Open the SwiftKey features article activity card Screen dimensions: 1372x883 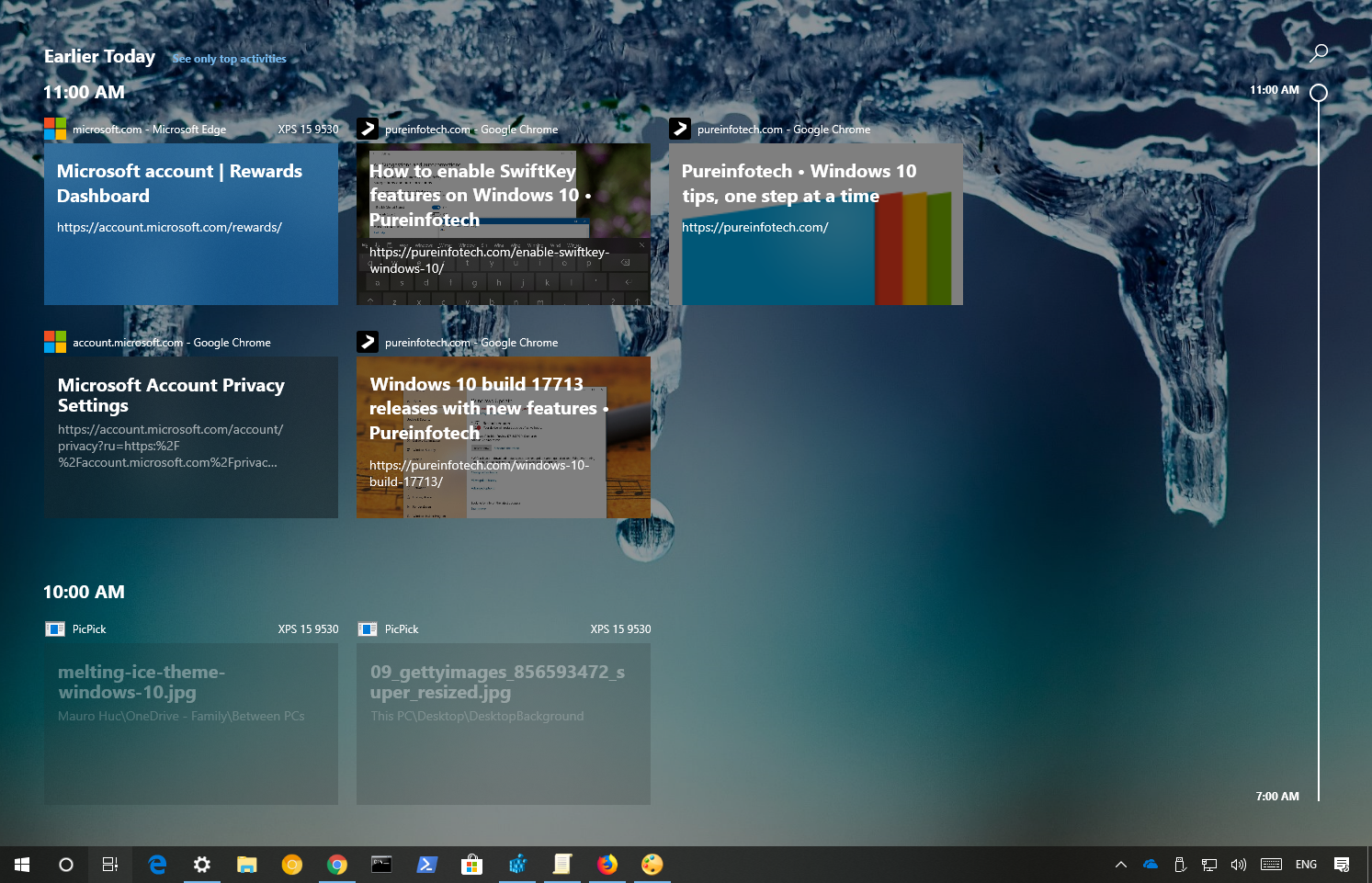click(x=504, y=224)
